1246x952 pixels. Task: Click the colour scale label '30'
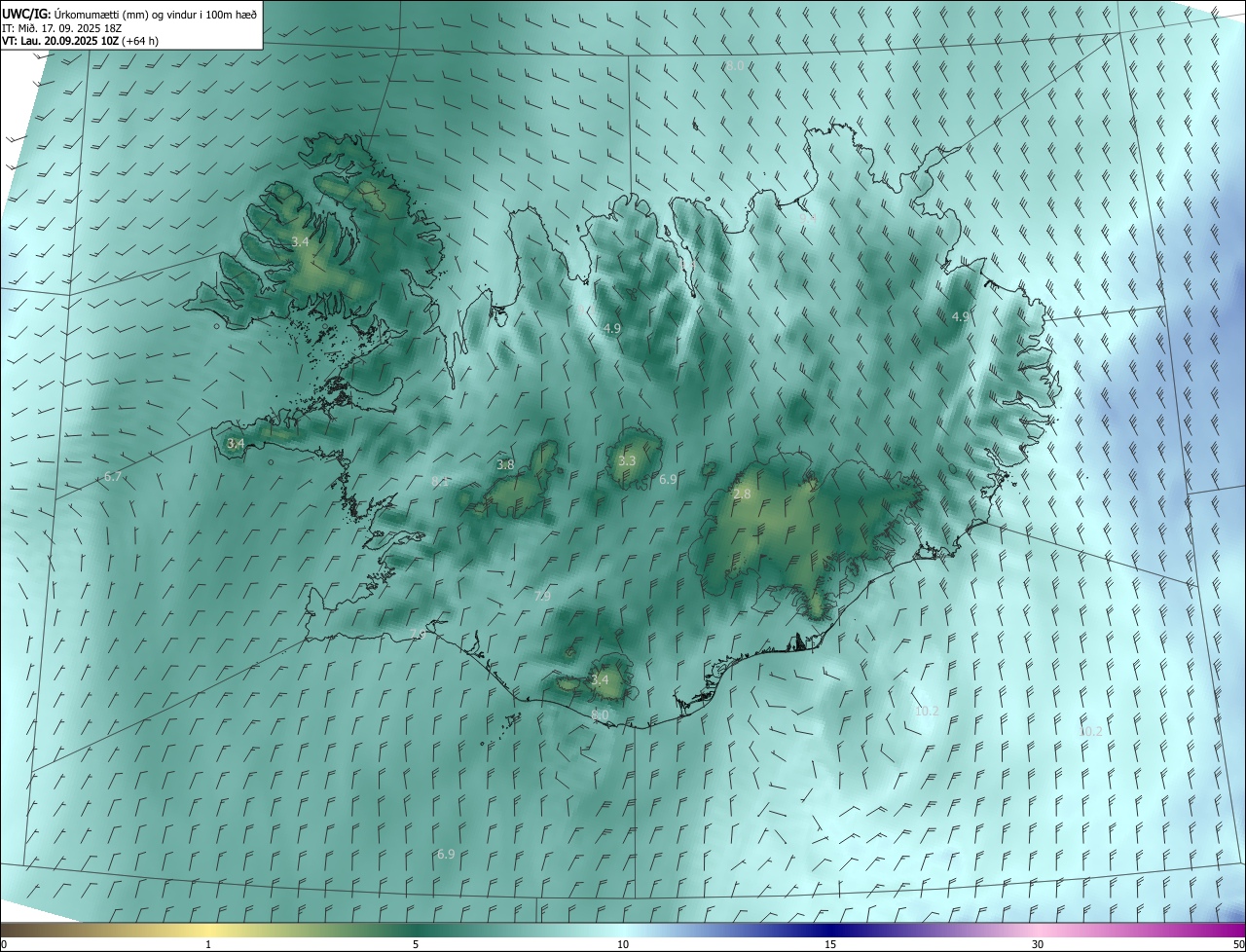tap(1038, 944)
